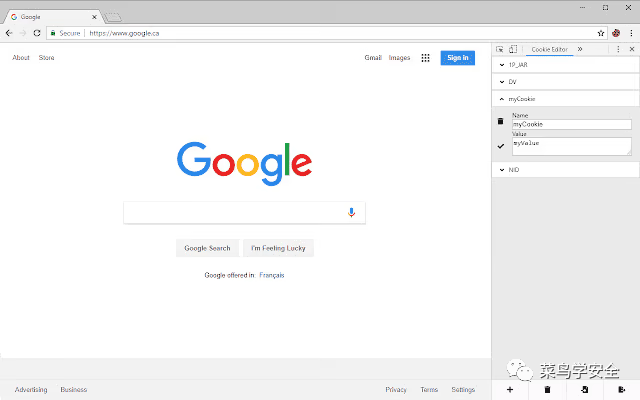Viewport: 640px width, 400px height.
Task: Click I'm Feeling Lucky button
Action: pos(278,248)
